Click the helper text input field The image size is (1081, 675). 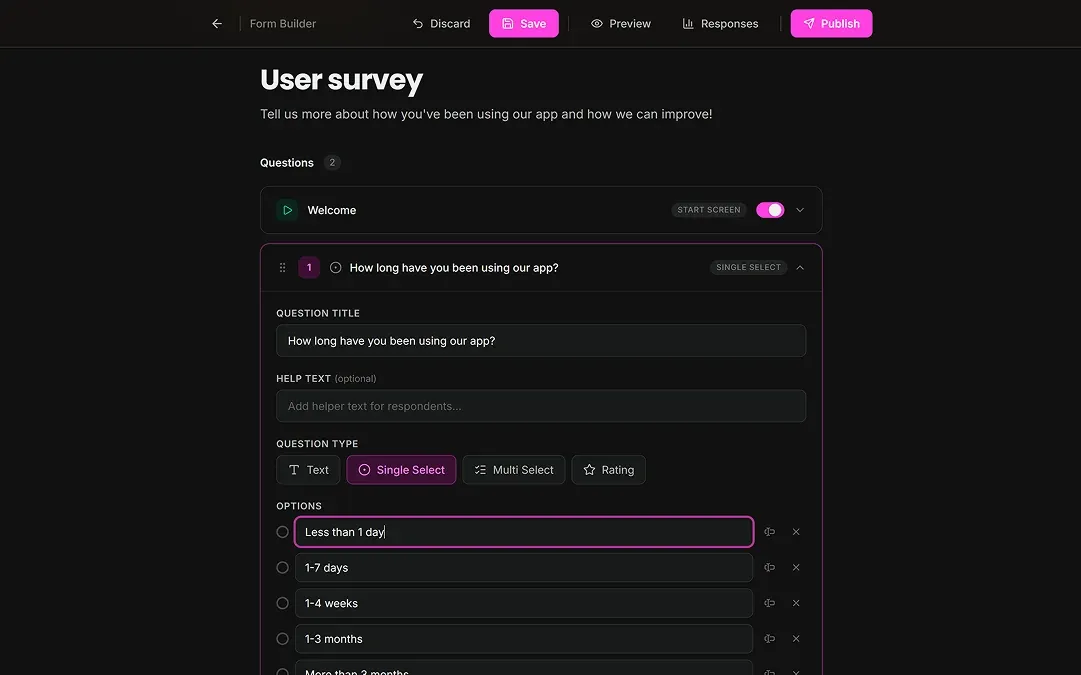[540, 405]
